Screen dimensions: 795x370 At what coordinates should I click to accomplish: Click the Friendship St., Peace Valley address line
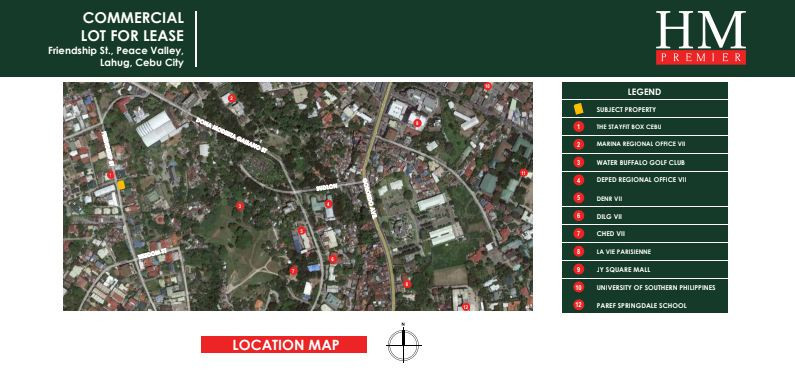click(x=116, y=51)
